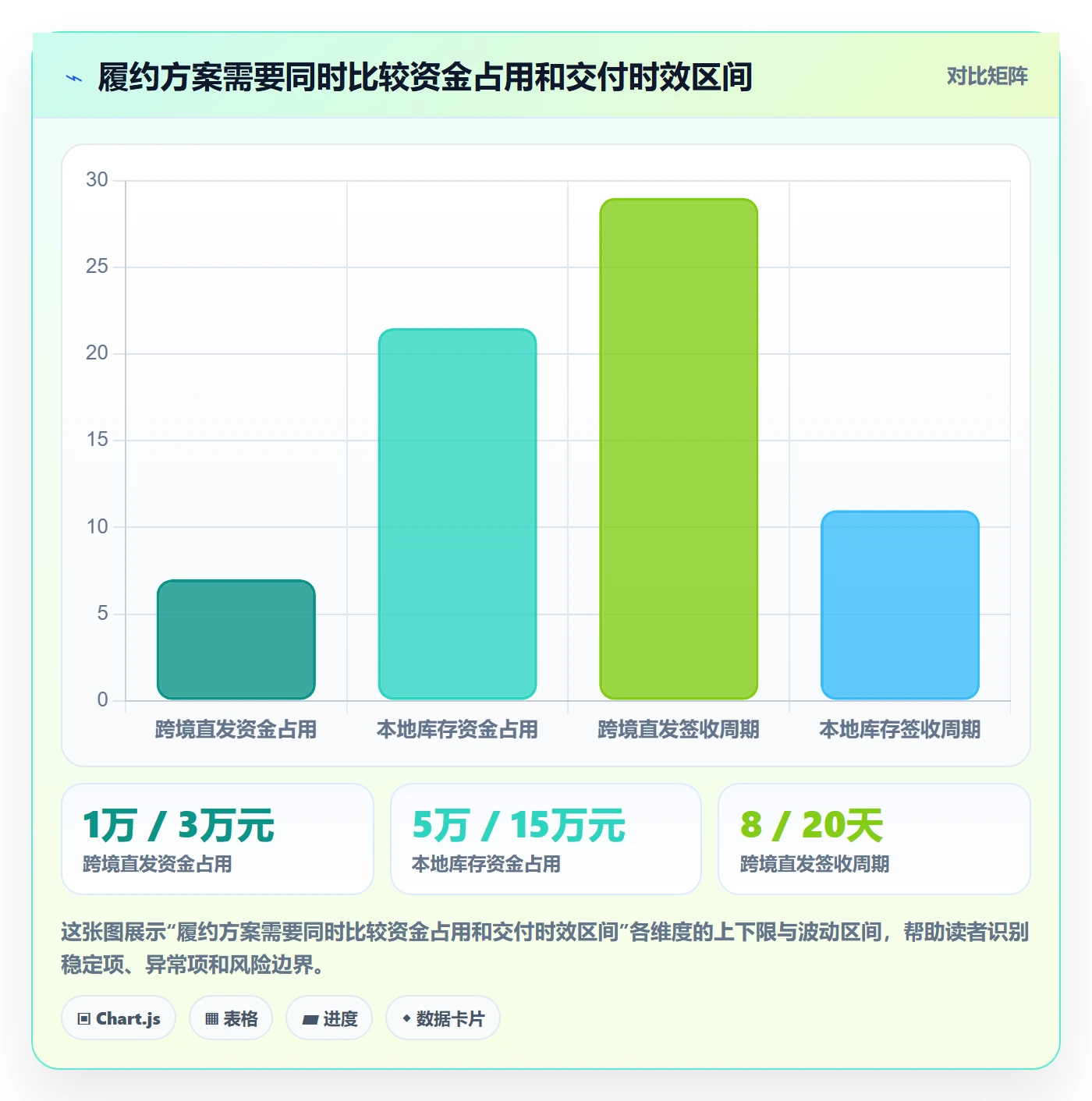Click the y-axis value 30

[x=97, y=180]
